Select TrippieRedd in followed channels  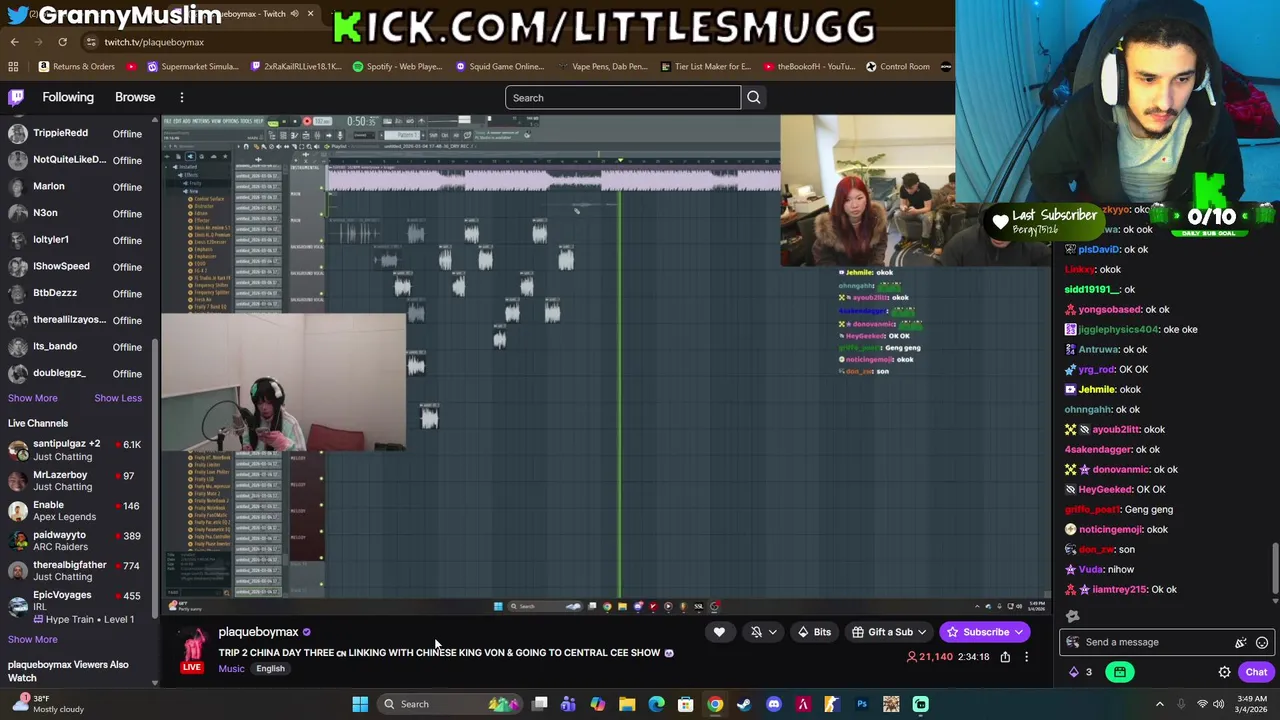(75, 133)
